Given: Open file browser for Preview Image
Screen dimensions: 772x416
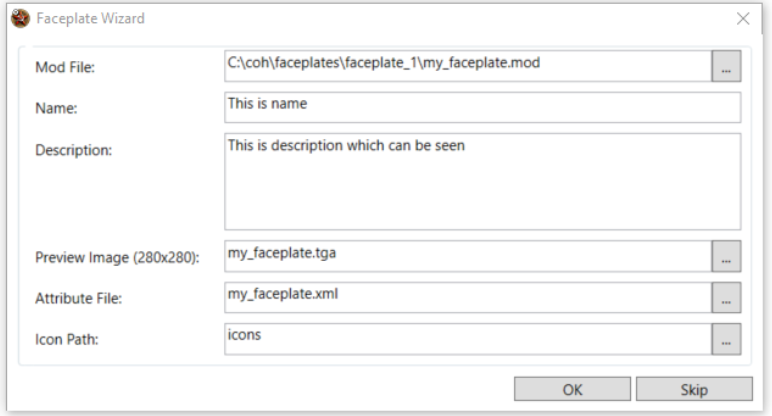Looking at the screenshot, I should click(726, 256).
